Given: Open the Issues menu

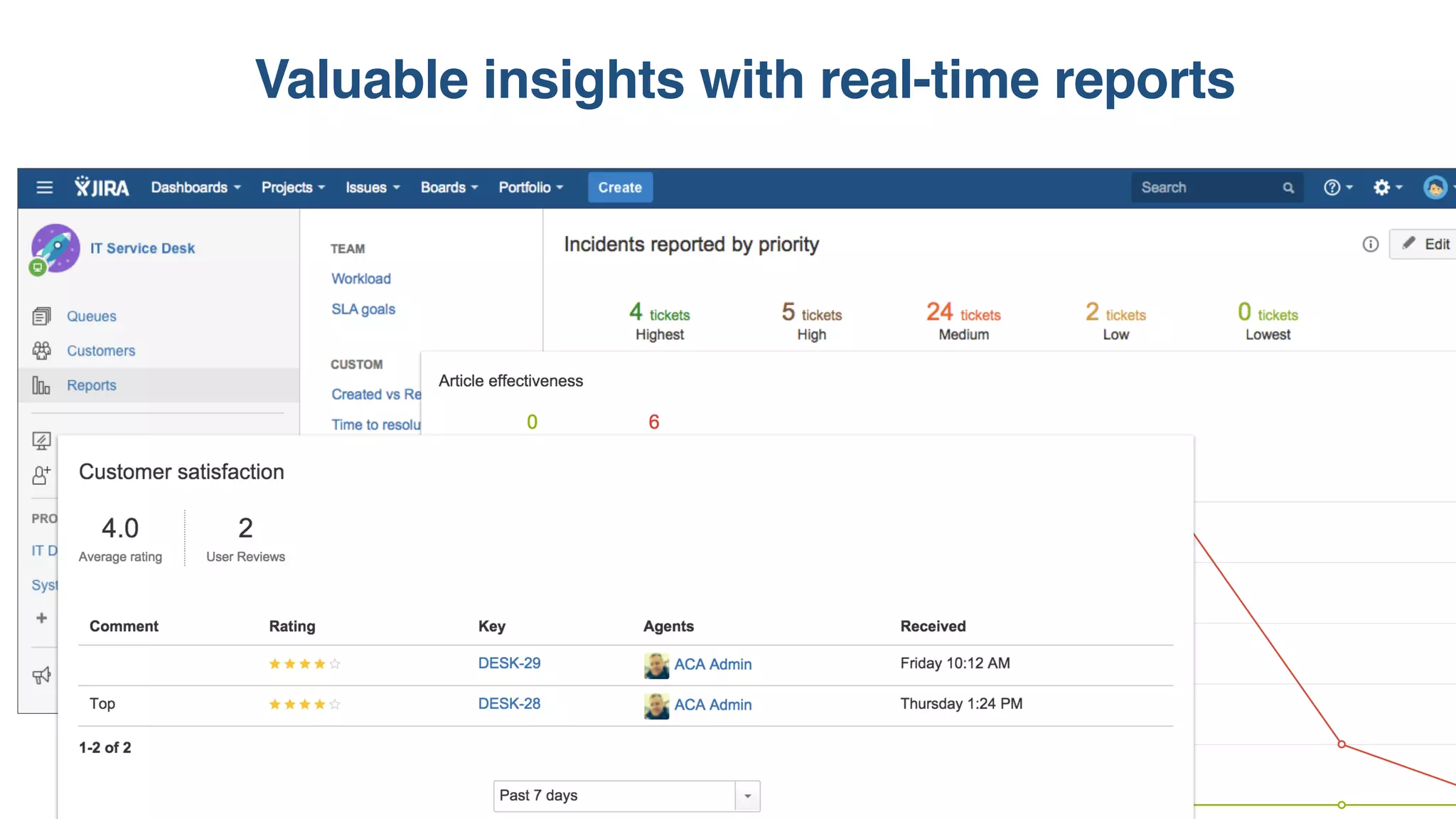Looking at the screenshot, I should (373, 188).
